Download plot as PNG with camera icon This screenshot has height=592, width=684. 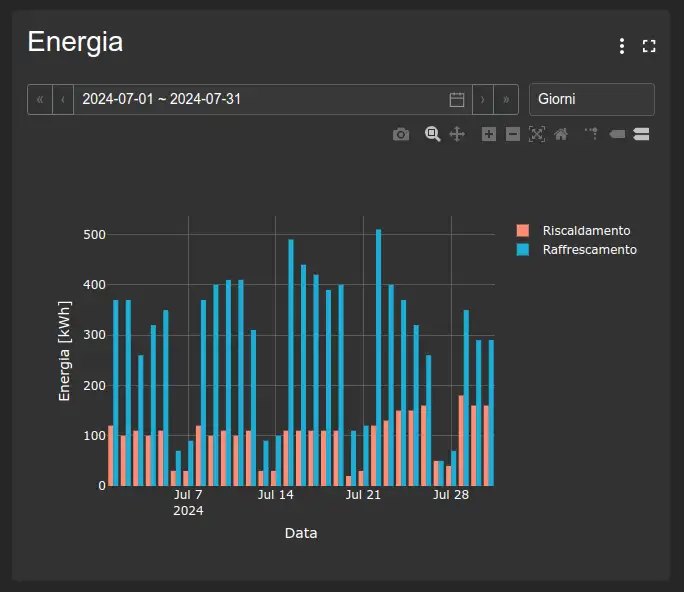pyautogui.click(x=401, y=134)
